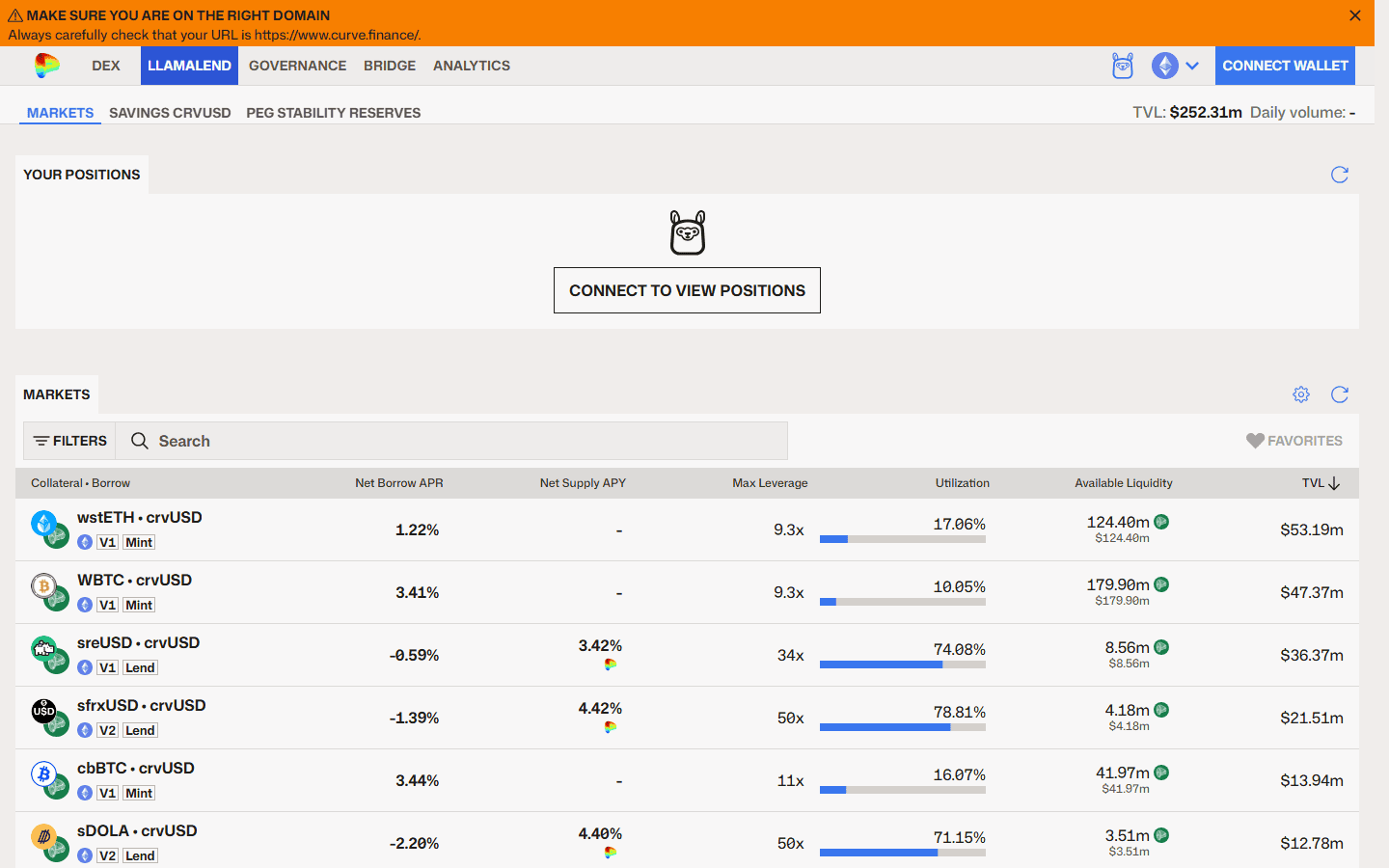The width and height of the screenshot is (1389, 868).
Task: Go to the Bridge page
Action: [x=390, y=66]
